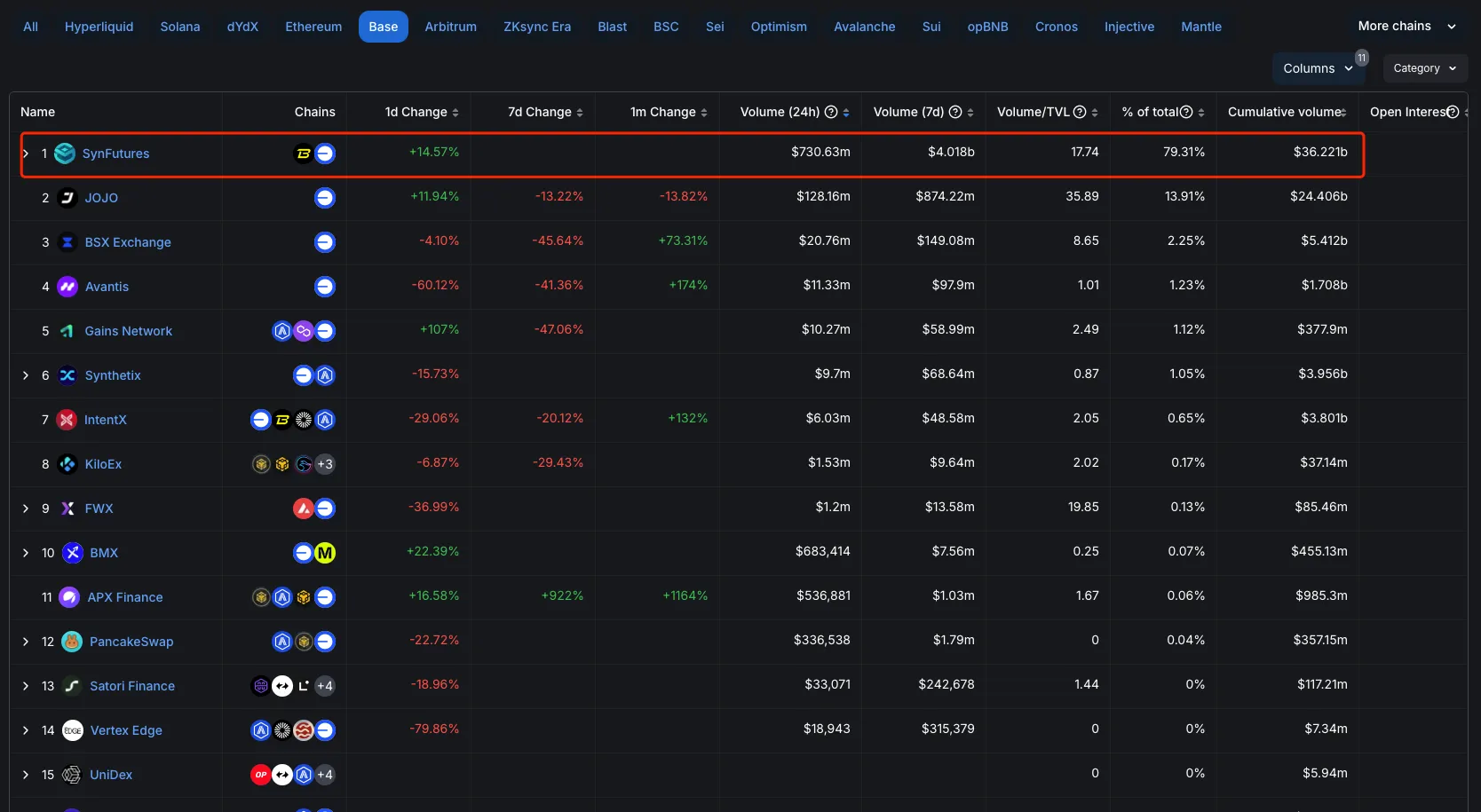The height and width of the screenshot is (812, 1481).
Task: Select the Hyperliquid chain tab
Action: pyautogui.click(x=99, y=27)
